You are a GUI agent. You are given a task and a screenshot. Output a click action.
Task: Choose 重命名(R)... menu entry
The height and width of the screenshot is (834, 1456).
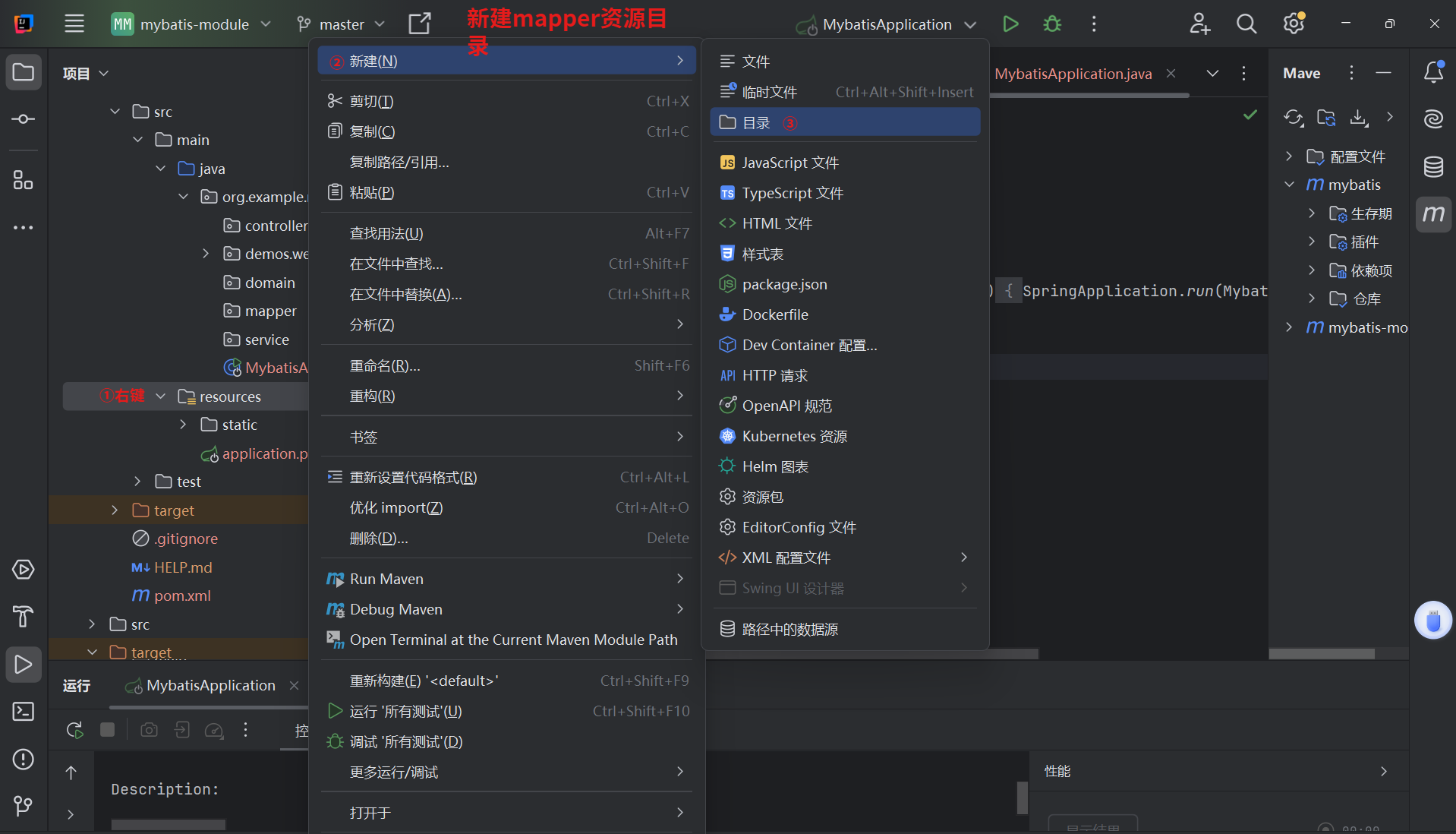(506, 366)
